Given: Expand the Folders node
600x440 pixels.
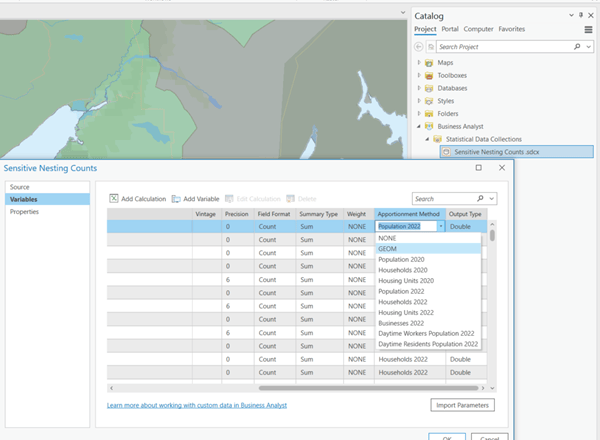Looking at the screenshot, I should 419,113.
